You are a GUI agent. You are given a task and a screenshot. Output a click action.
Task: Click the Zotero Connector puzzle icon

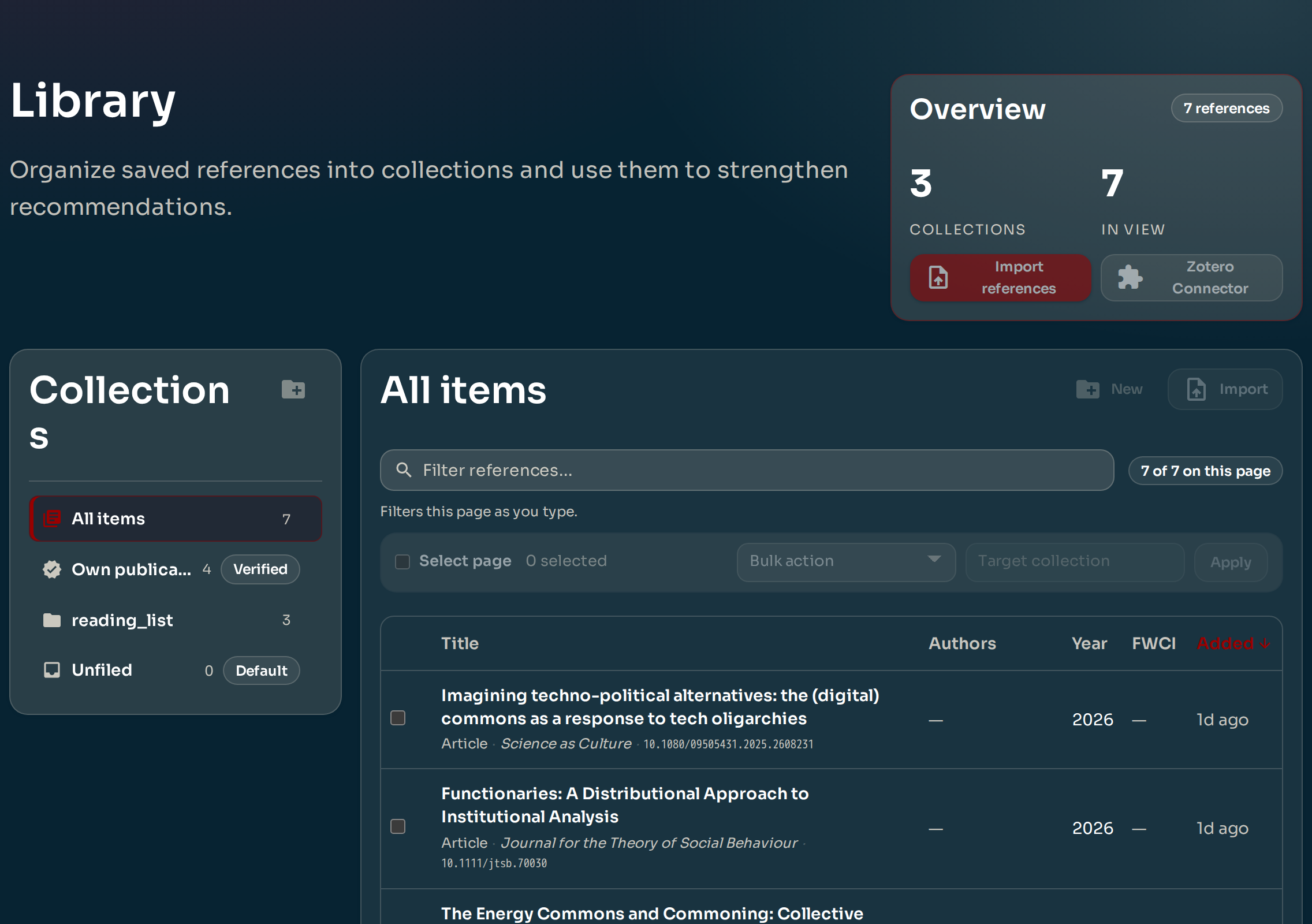coord(1130,278)
